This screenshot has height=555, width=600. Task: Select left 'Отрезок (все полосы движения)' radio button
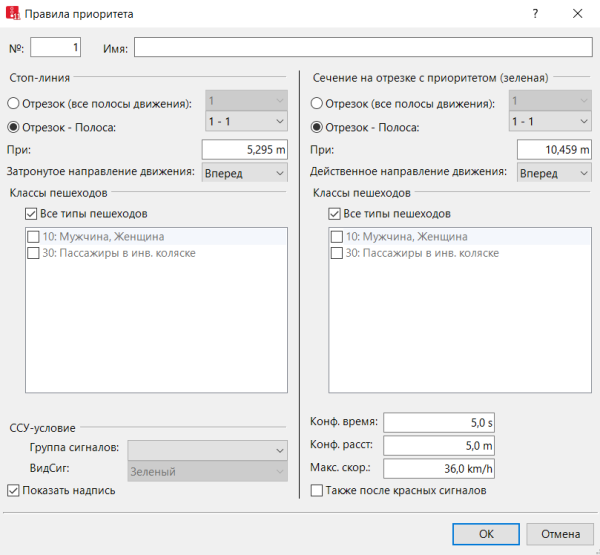[x=14, y=103]
